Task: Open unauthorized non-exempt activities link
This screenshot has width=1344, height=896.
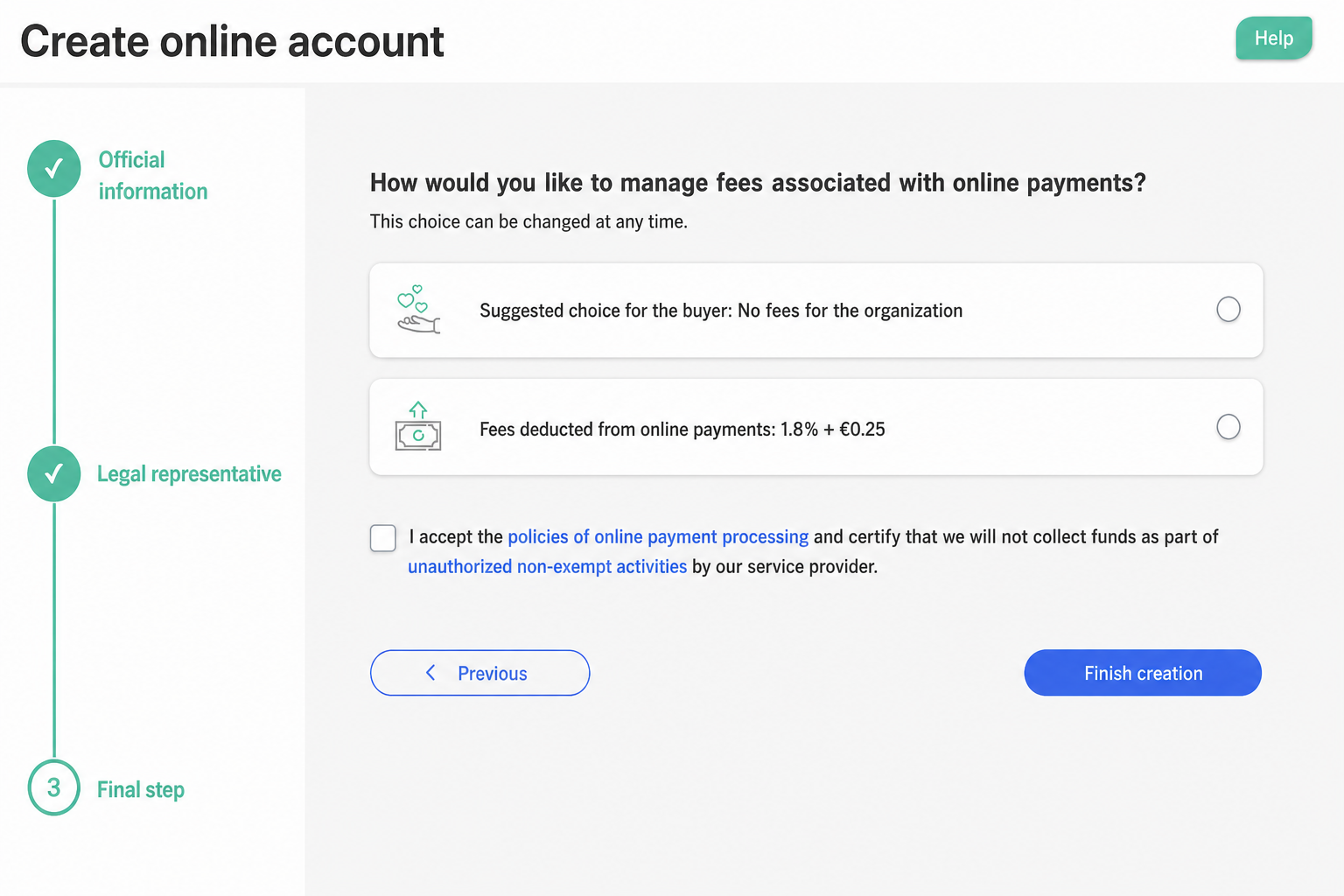Action: pos(547,566)
